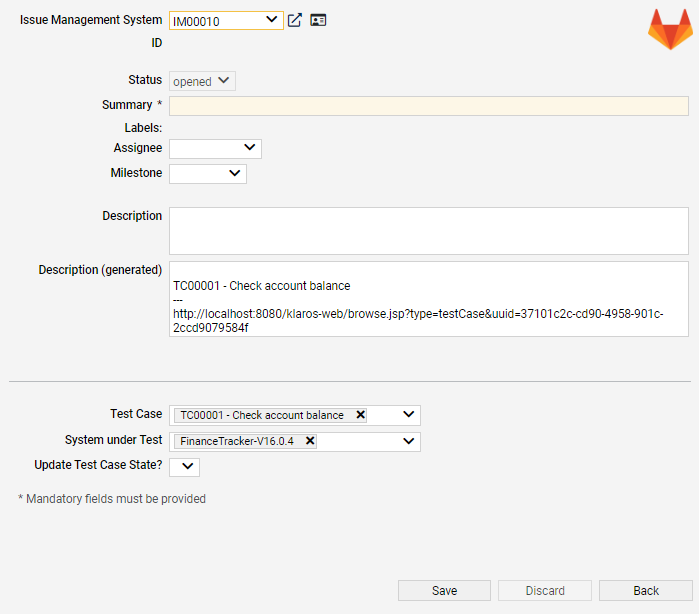699x614 pixels.
Task: Open issue management system in external link icon
Action: point(295,20)
